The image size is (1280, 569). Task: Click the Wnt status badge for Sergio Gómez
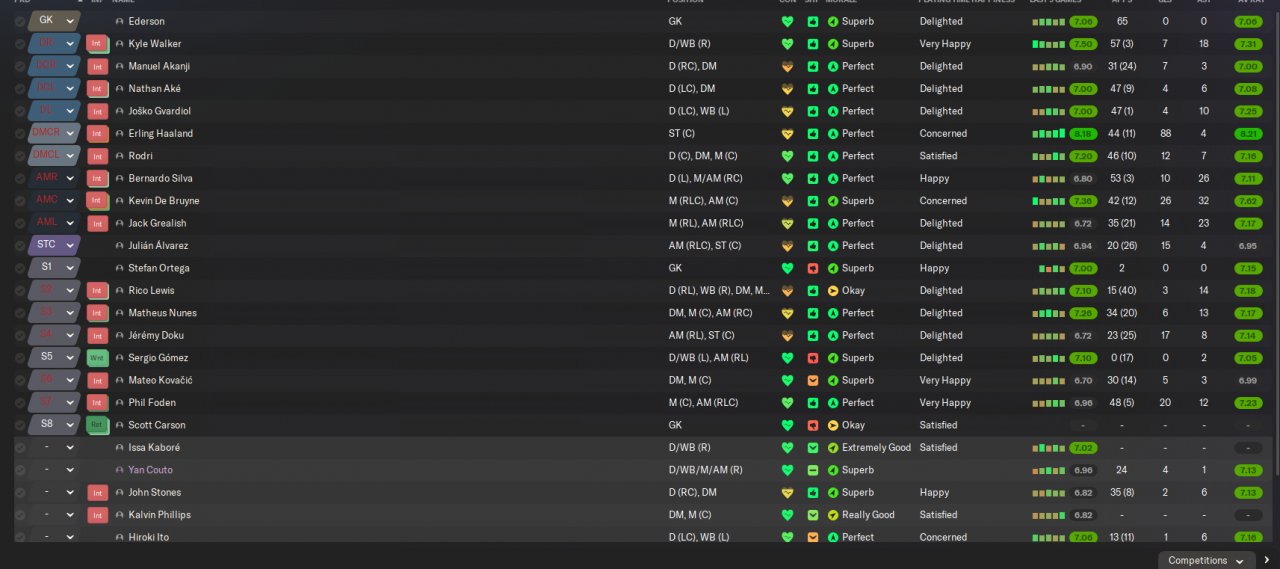tap(96, 358)
